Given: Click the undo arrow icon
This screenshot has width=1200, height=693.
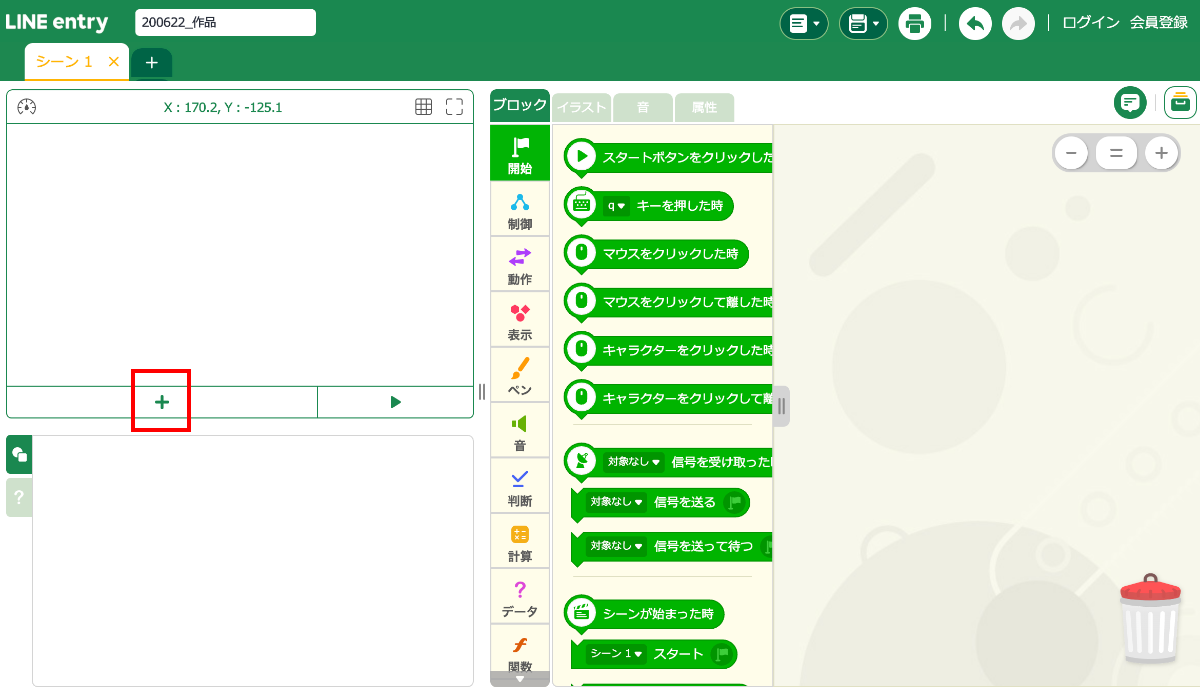Looking at the screenshot, I should 976,23.
